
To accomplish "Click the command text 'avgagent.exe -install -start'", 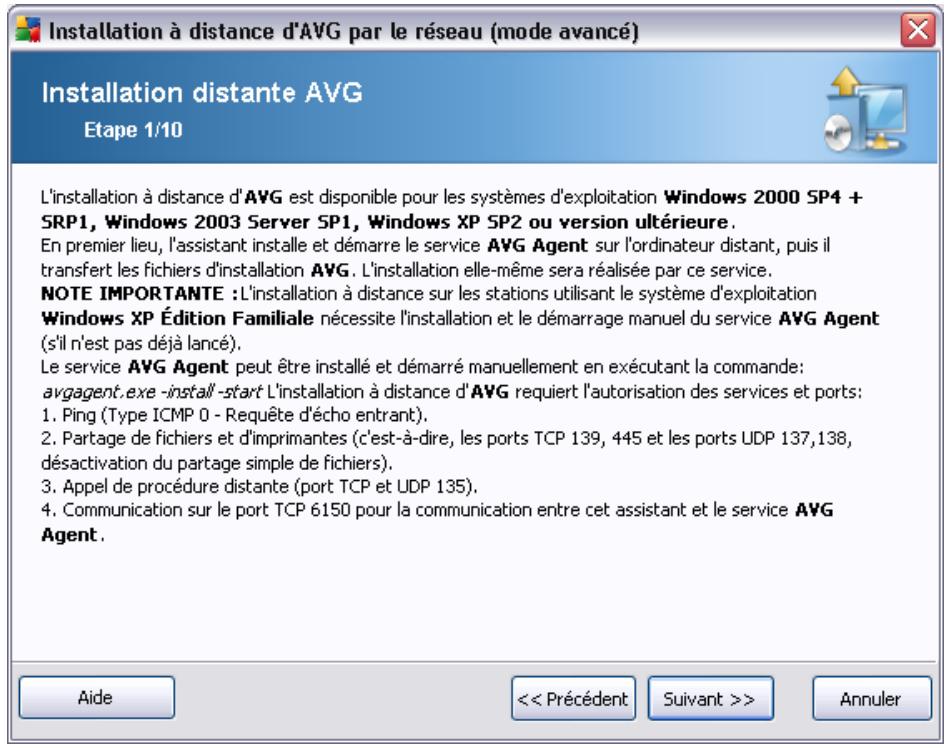I will point(152,392).
